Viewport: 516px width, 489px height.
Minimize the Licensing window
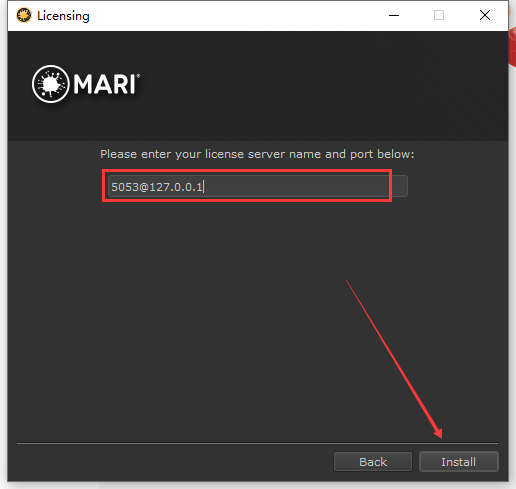394,15
